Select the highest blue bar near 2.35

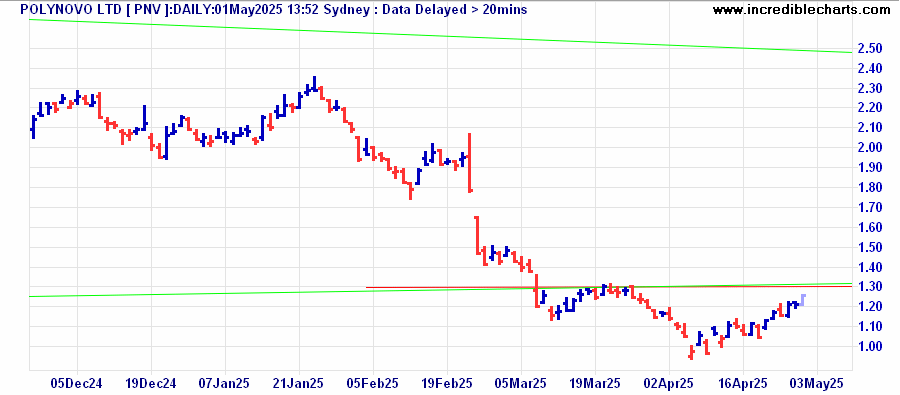(314, 84)
